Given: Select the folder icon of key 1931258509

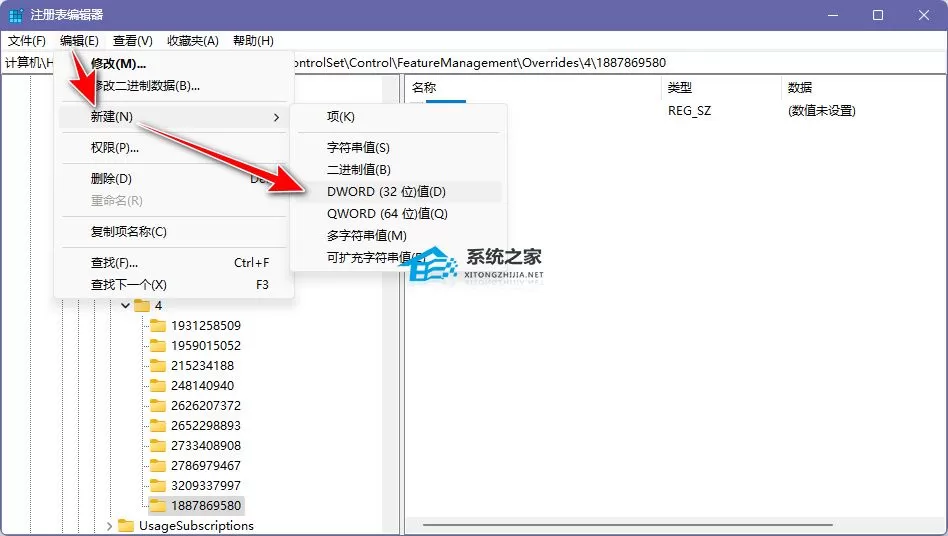Looking at the screenshot, I should coord(158,326).
